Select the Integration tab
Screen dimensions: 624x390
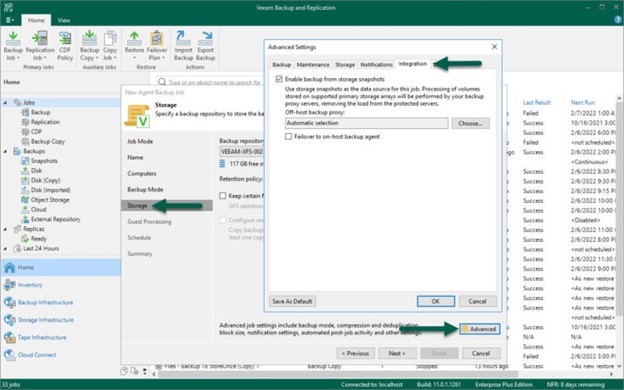[412, 64]
